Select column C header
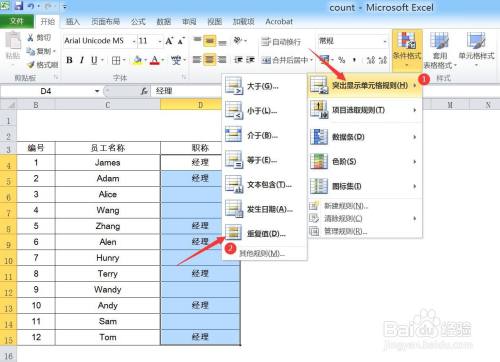500x362 pixels. coord(108,105)
